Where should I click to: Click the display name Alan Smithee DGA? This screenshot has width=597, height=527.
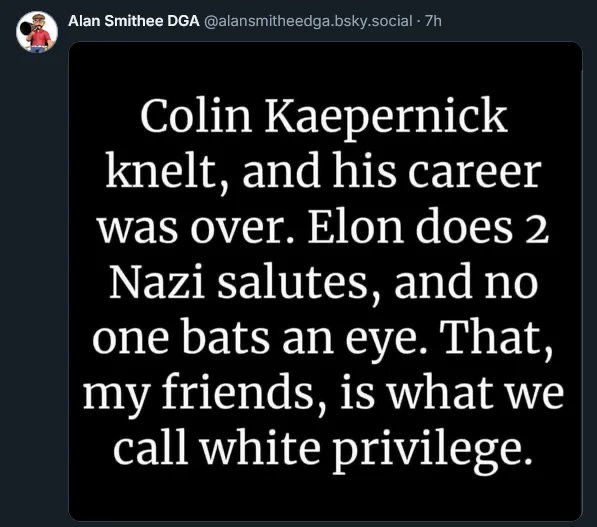[134, 21]
